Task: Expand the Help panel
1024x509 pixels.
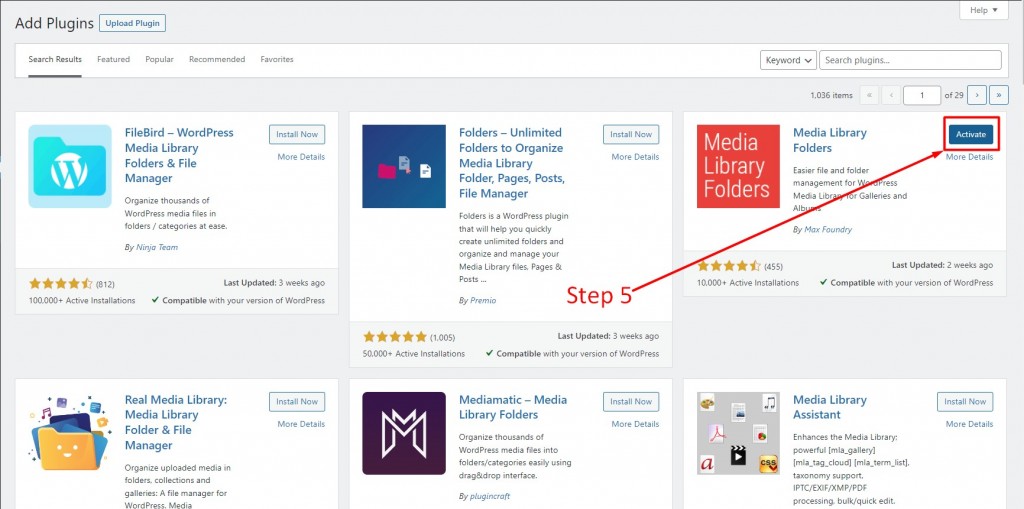Action: click(x=984, y=10)
